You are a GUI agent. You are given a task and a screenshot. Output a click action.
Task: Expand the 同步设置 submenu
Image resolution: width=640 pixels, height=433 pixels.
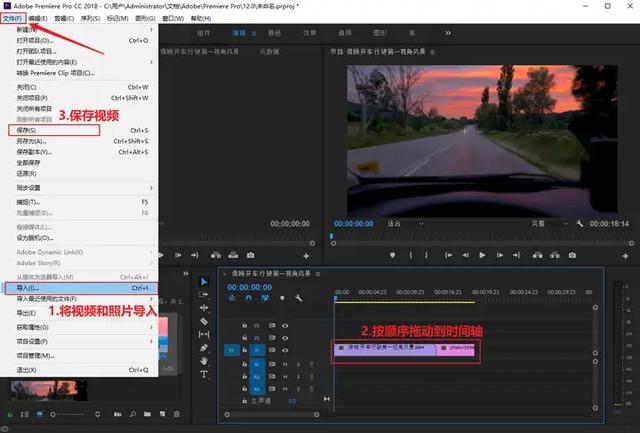[79, 188]
